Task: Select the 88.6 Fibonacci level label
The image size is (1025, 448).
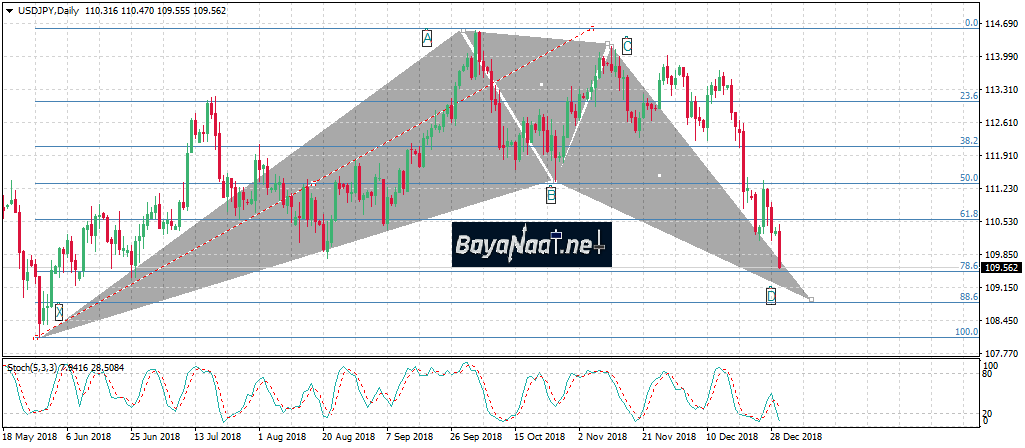Action: pos(968,297)
